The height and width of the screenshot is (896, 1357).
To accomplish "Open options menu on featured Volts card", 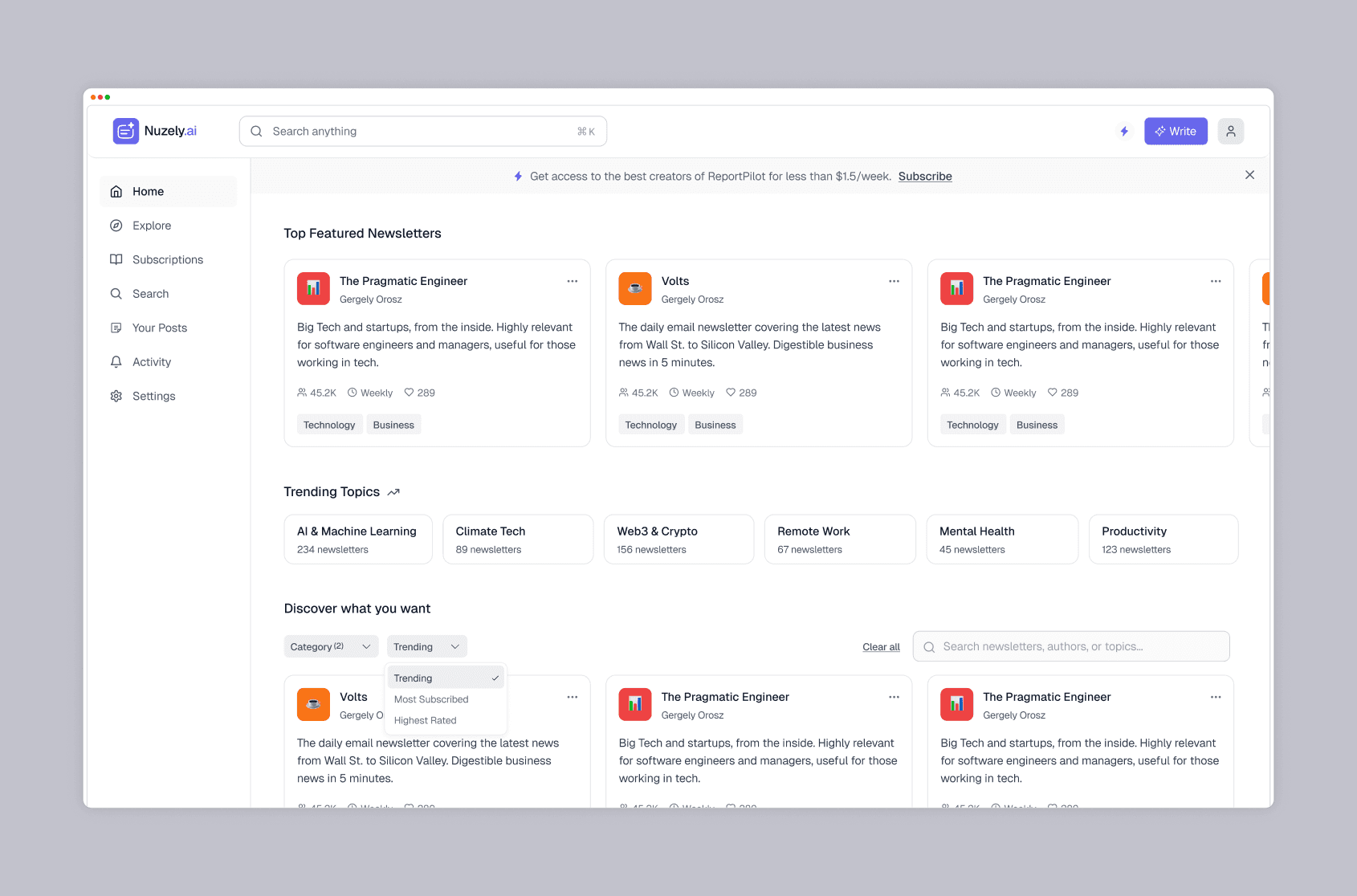I will 894,281.
